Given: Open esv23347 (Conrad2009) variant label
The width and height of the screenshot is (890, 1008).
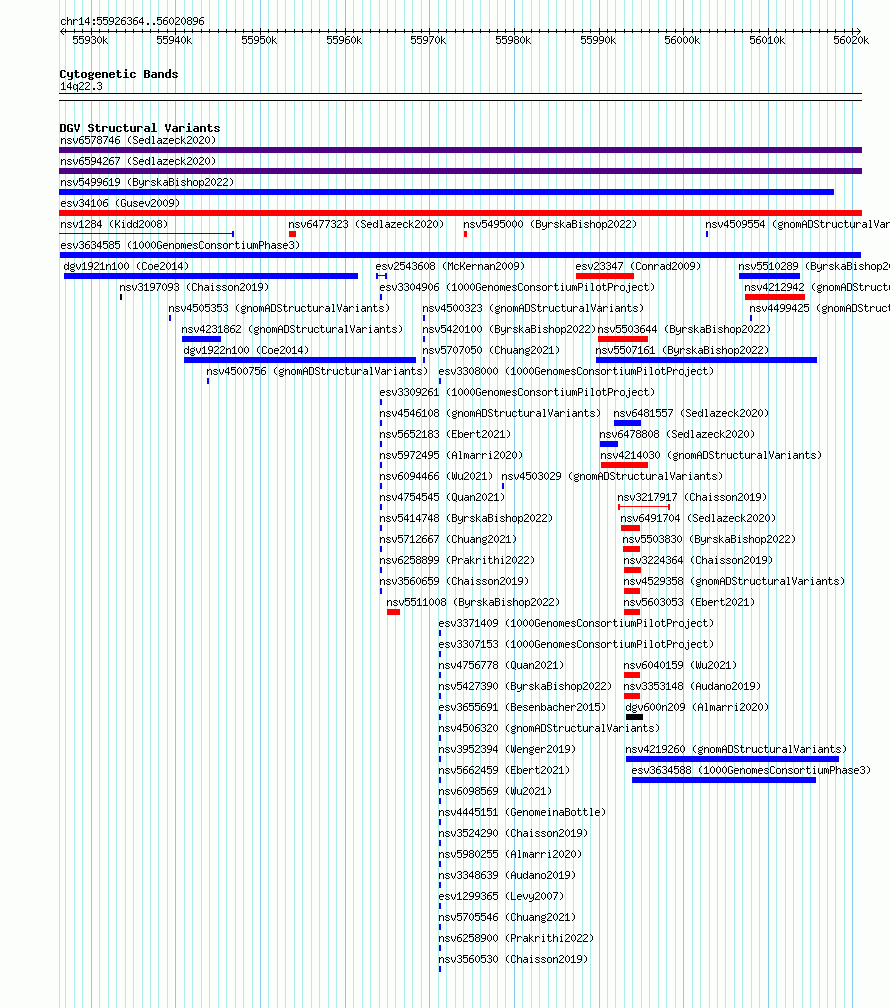Looking at the screenshot, I should (638, 266).
